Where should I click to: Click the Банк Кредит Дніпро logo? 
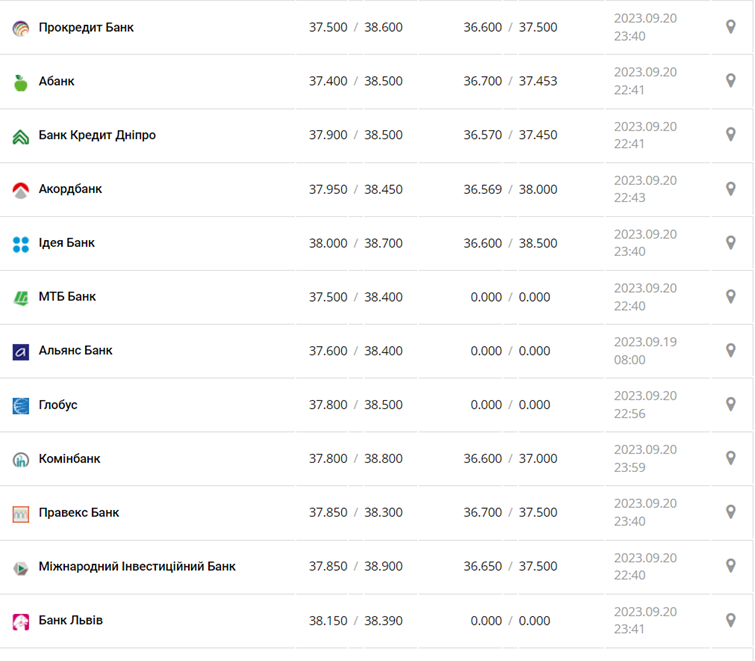pyautogui.click(x=21, y=136)
